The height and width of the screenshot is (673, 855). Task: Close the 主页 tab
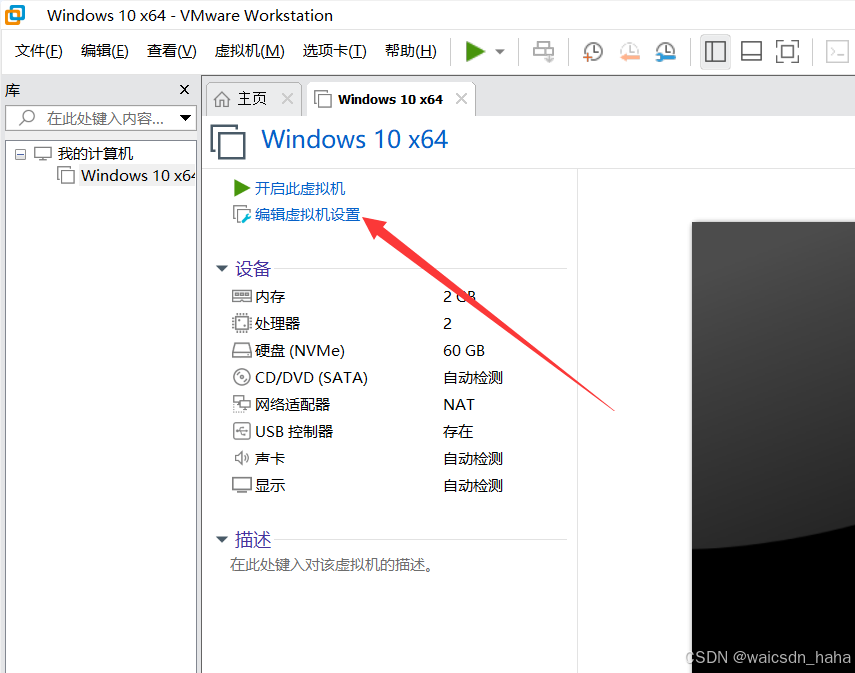pos(287,99)
